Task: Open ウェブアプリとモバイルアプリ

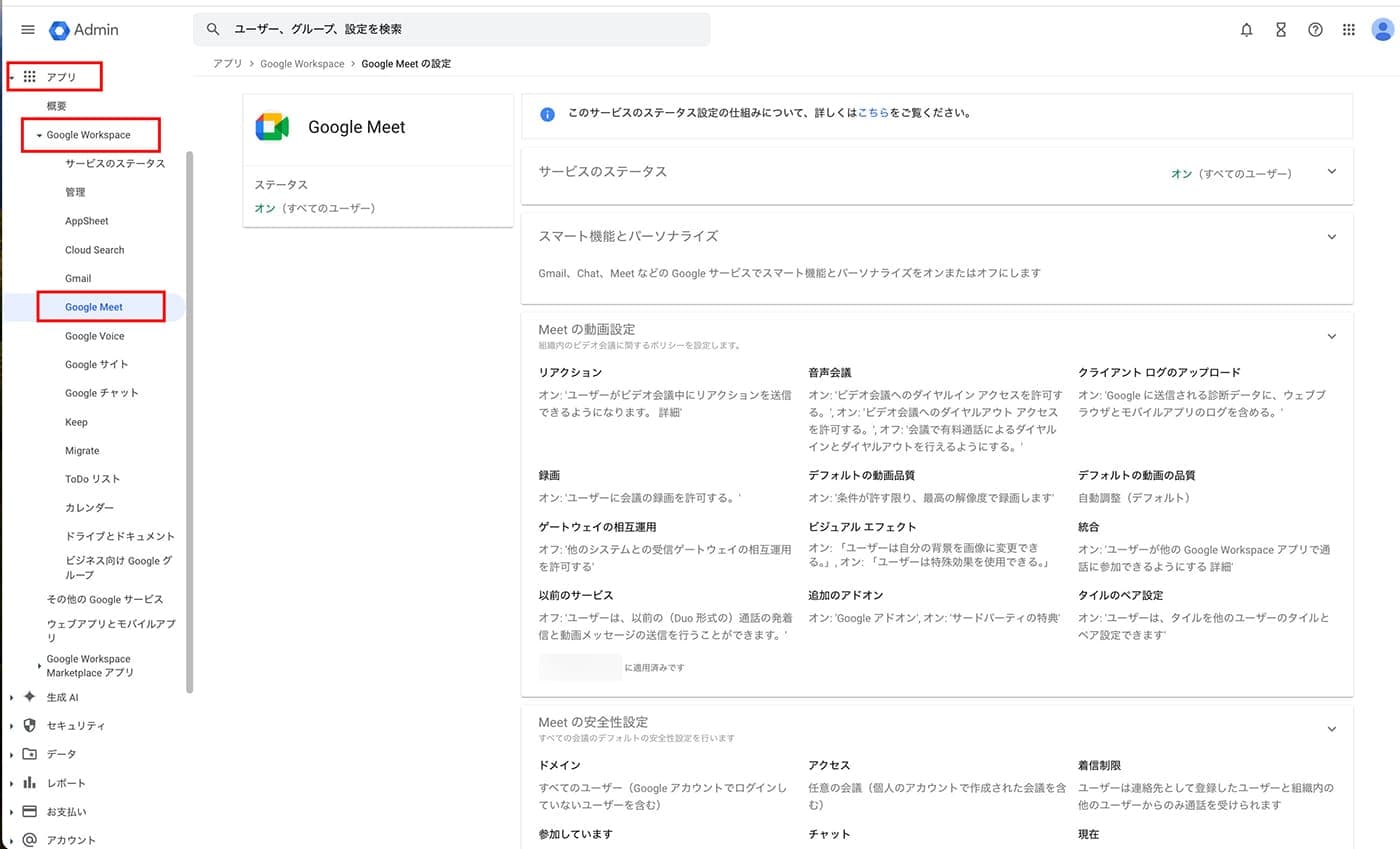Action: pyautogui.click(x=111, y=630)
